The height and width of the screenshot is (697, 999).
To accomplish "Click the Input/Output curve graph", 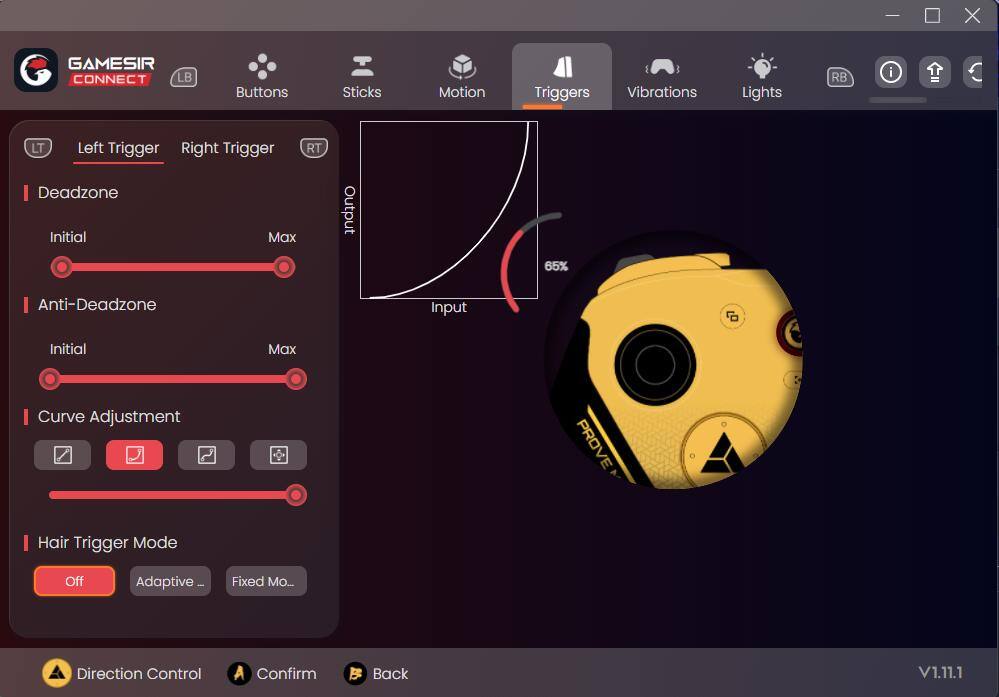I will (449, 210).
